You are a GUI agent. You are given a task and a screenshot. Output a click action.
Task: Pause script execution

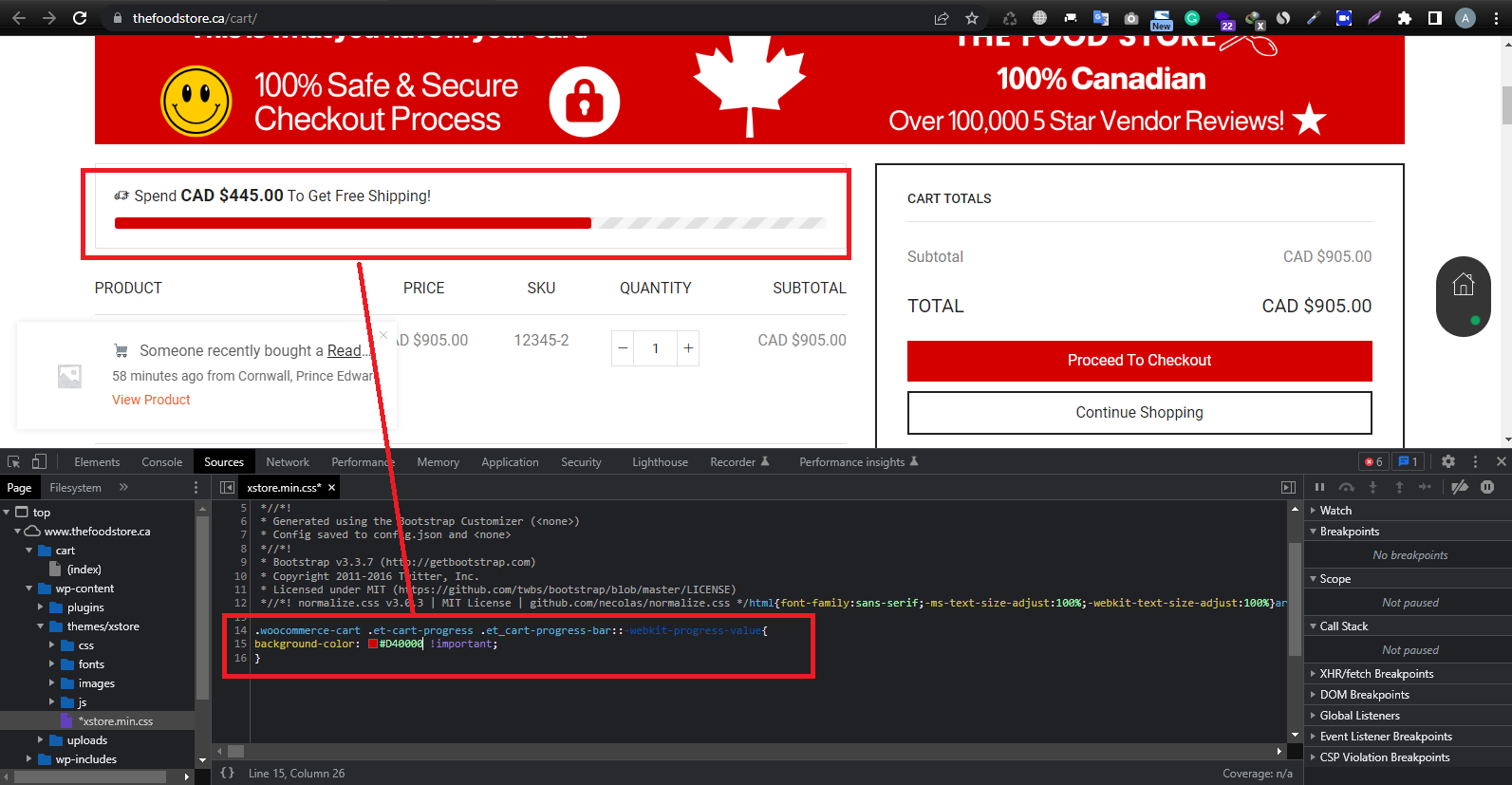pos(1319,487)
